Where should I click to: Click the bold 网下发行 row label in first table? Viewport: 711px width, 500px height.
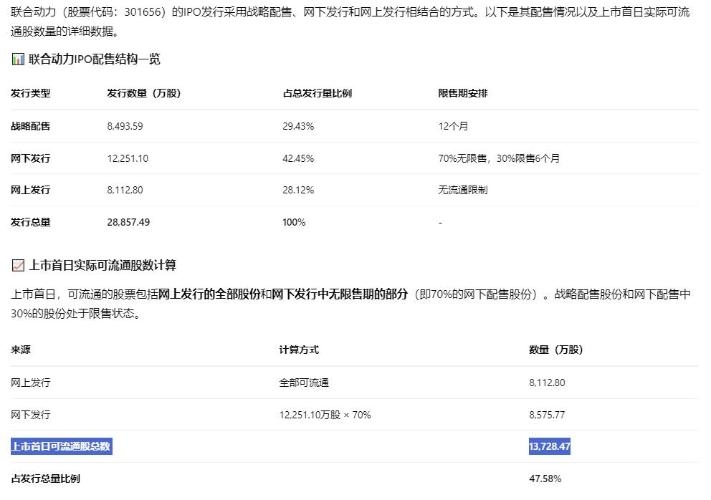tap(30, 159)
